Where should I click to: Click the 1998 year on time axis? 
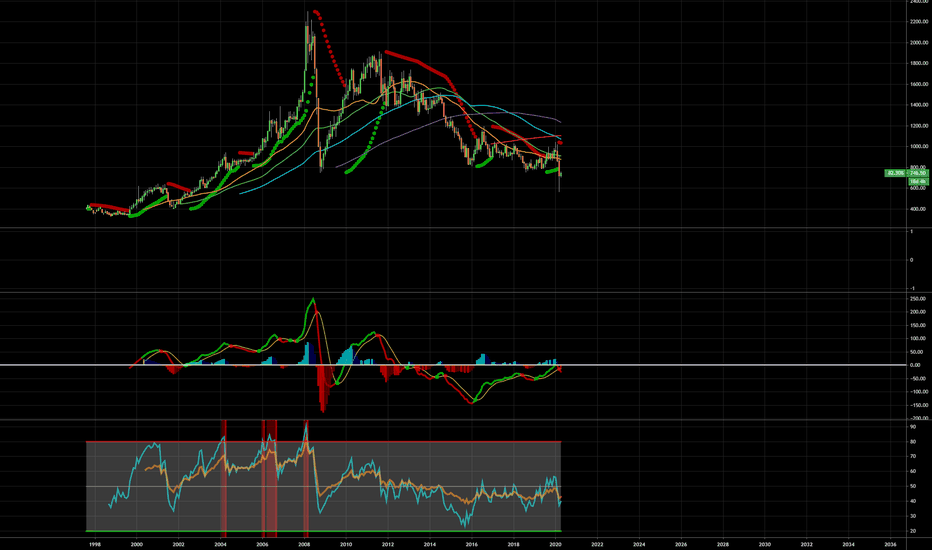[x=95, y=544]
